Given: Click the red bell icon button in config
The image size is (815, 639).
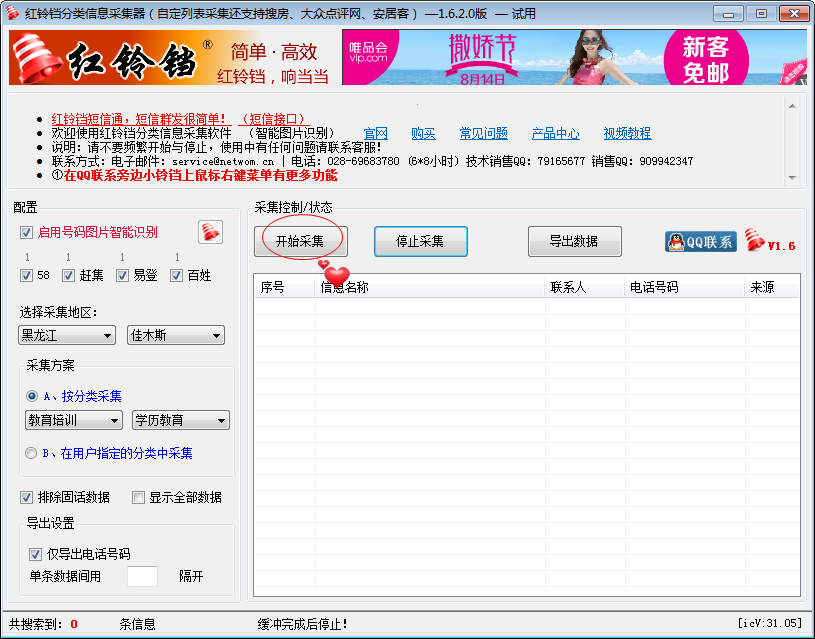Looking at the screenshot, I should coord(211,232).
